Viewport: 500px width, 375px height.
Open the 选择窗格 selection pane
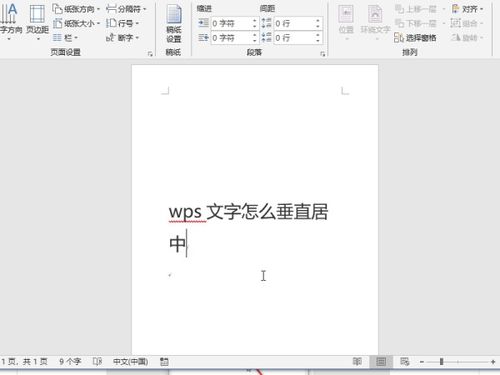(415, 38)
